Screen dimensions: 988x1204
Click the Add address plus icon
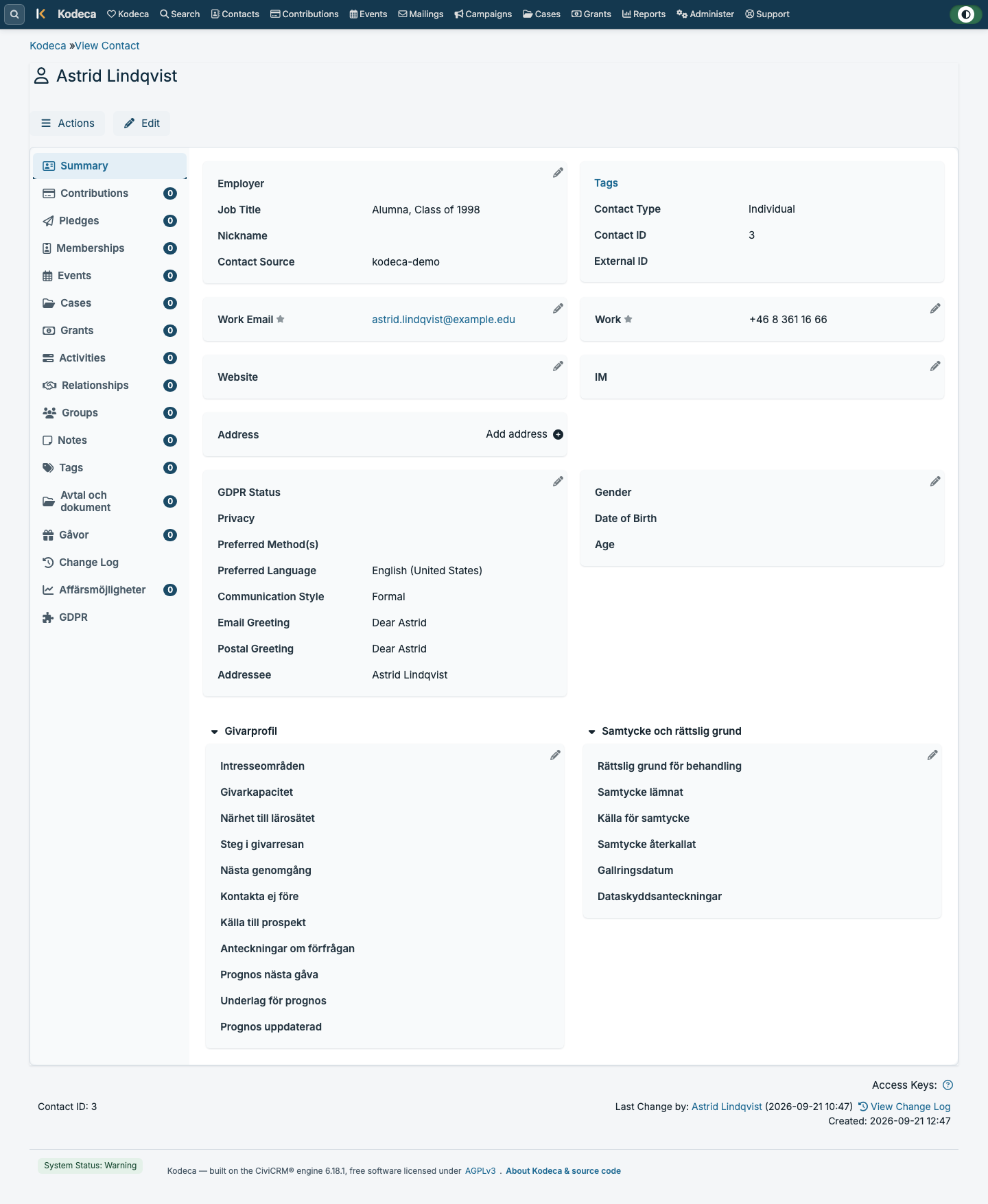[x=558, y=434]
